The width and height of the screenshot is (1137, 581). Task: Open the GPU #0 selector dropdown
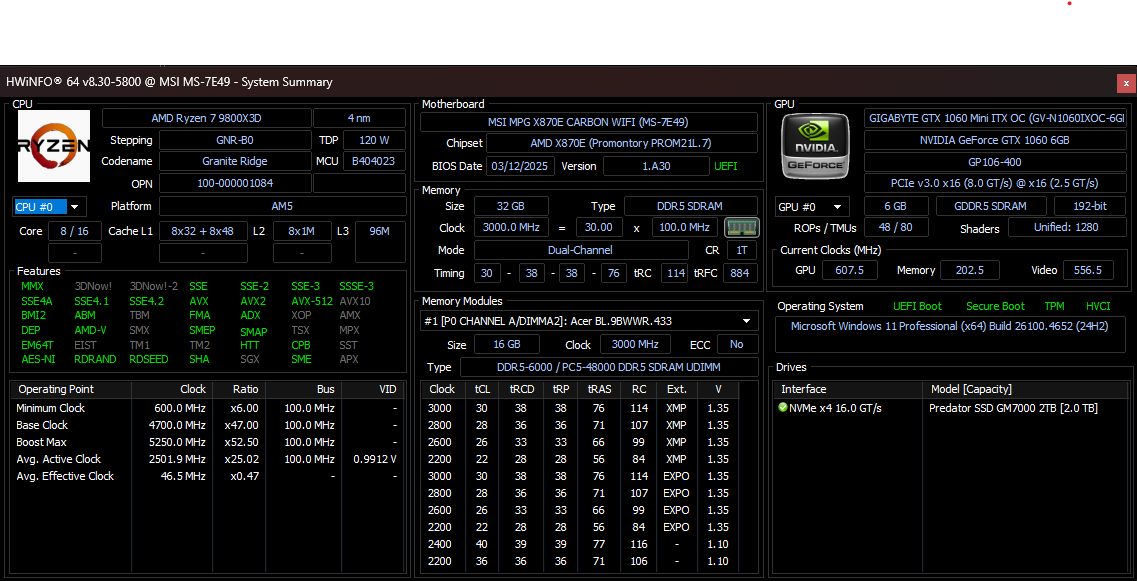812,207
